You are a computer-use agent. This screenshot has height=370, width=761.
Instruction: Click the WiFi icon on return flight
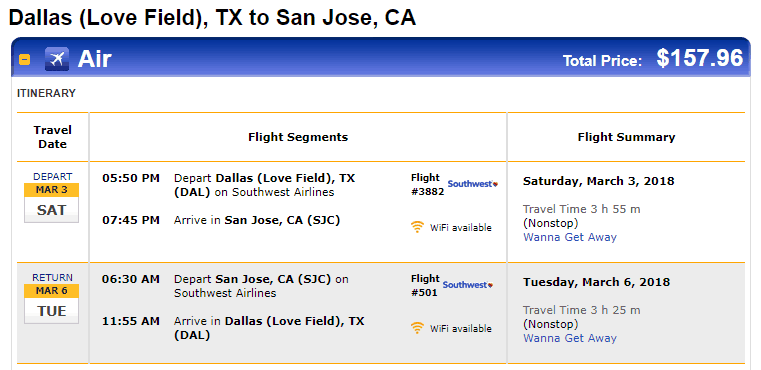417,328
